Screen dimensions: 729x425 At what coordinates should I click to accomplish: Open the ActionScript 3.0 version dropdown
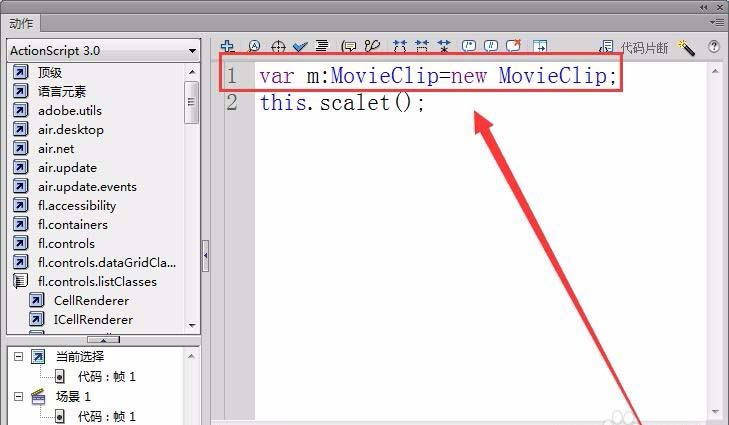103,51
